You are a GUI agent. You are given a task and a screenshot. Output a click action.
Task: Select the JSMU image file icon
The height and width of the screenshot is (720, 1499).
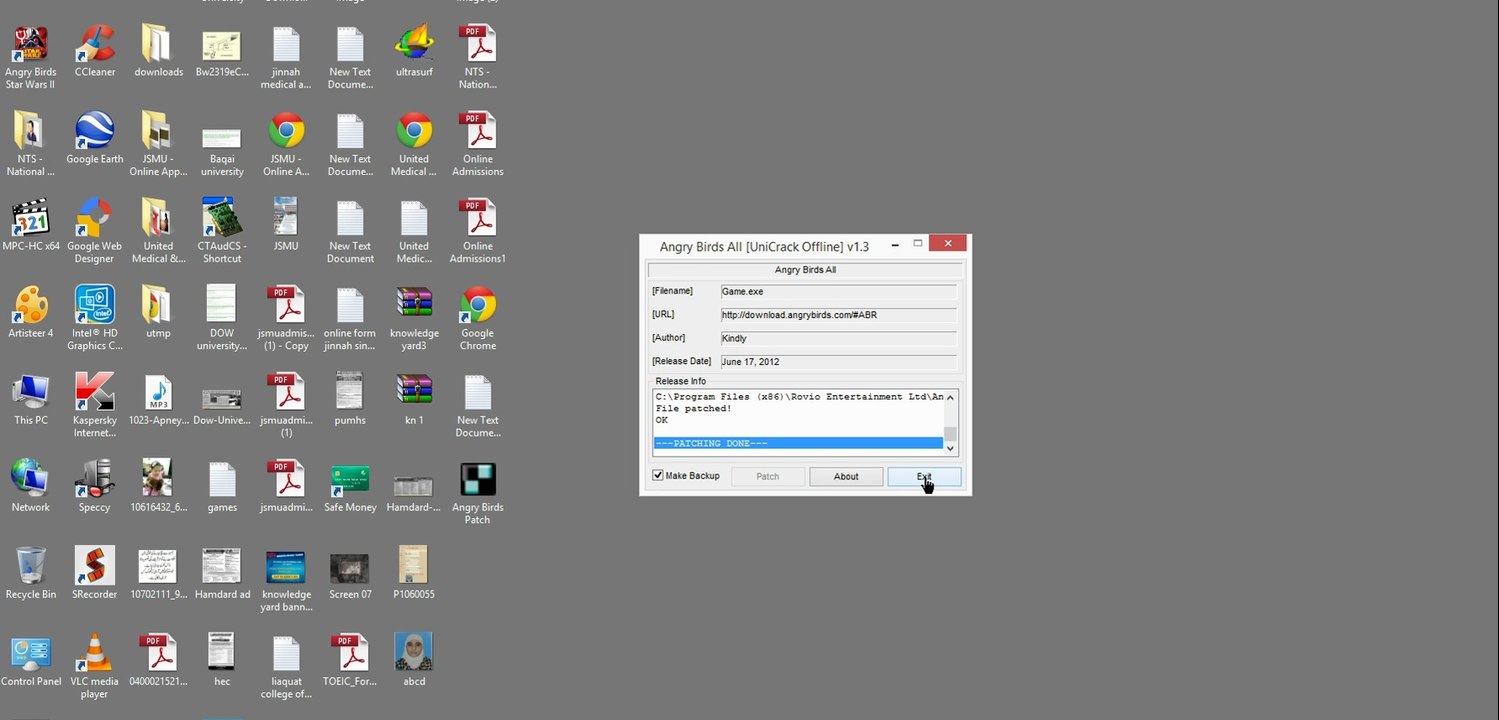(x=286, y=218)
